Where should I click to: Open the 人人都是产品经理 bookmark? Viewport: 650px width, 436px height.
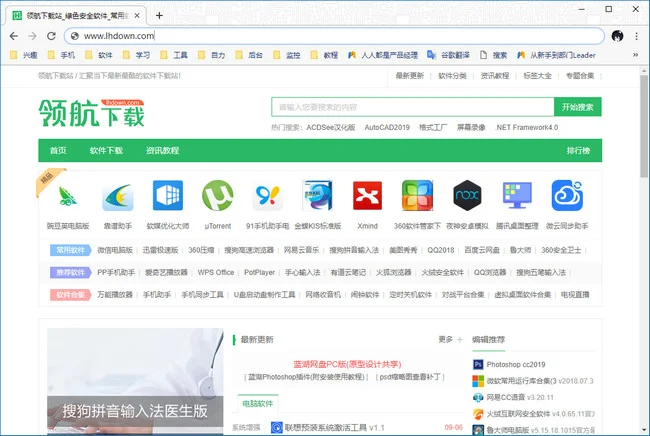tap(383, 55)
